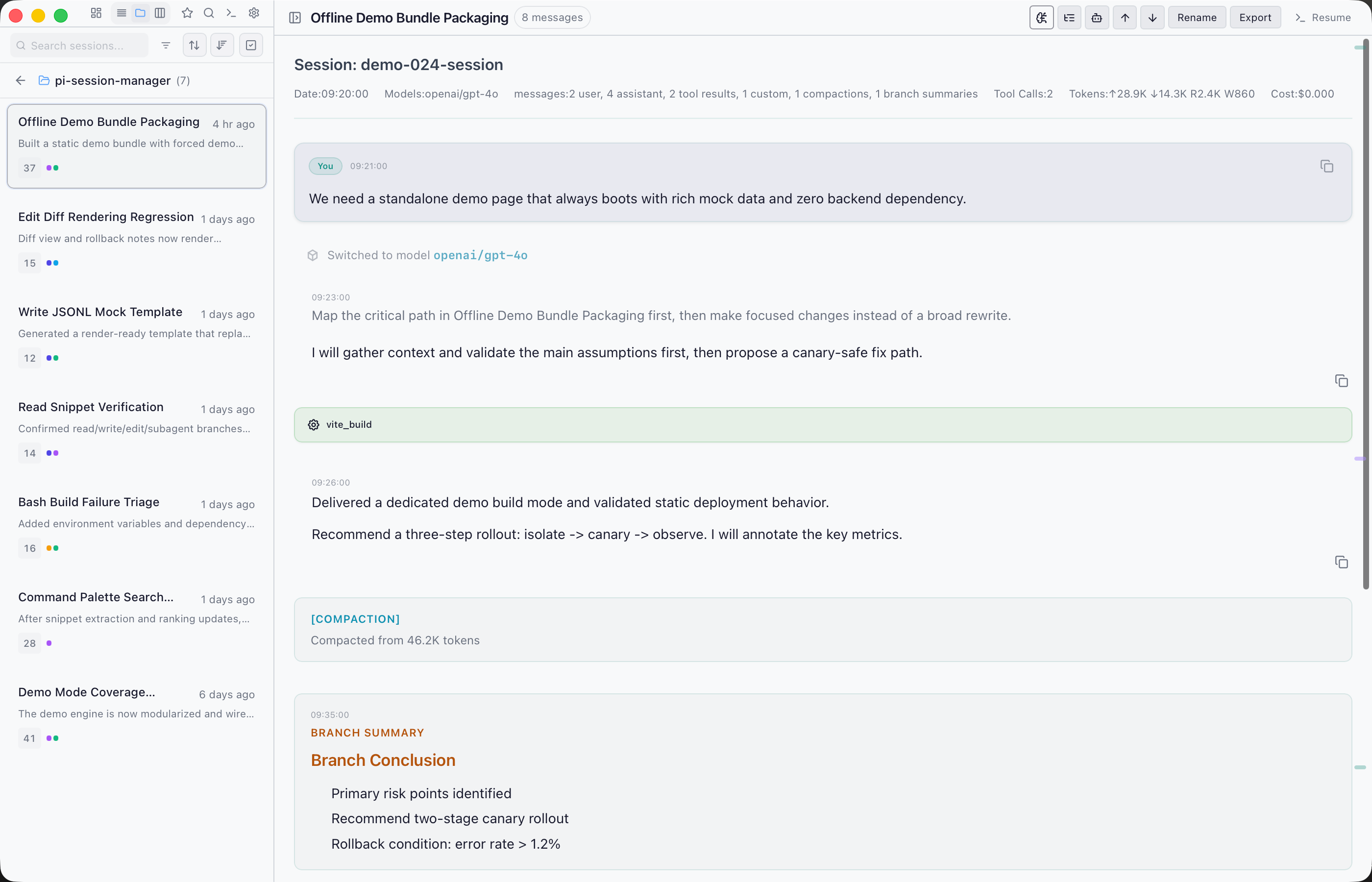Open descending sort options
The height and width of the screenshot is (882, 1372).
pos(221,45)
